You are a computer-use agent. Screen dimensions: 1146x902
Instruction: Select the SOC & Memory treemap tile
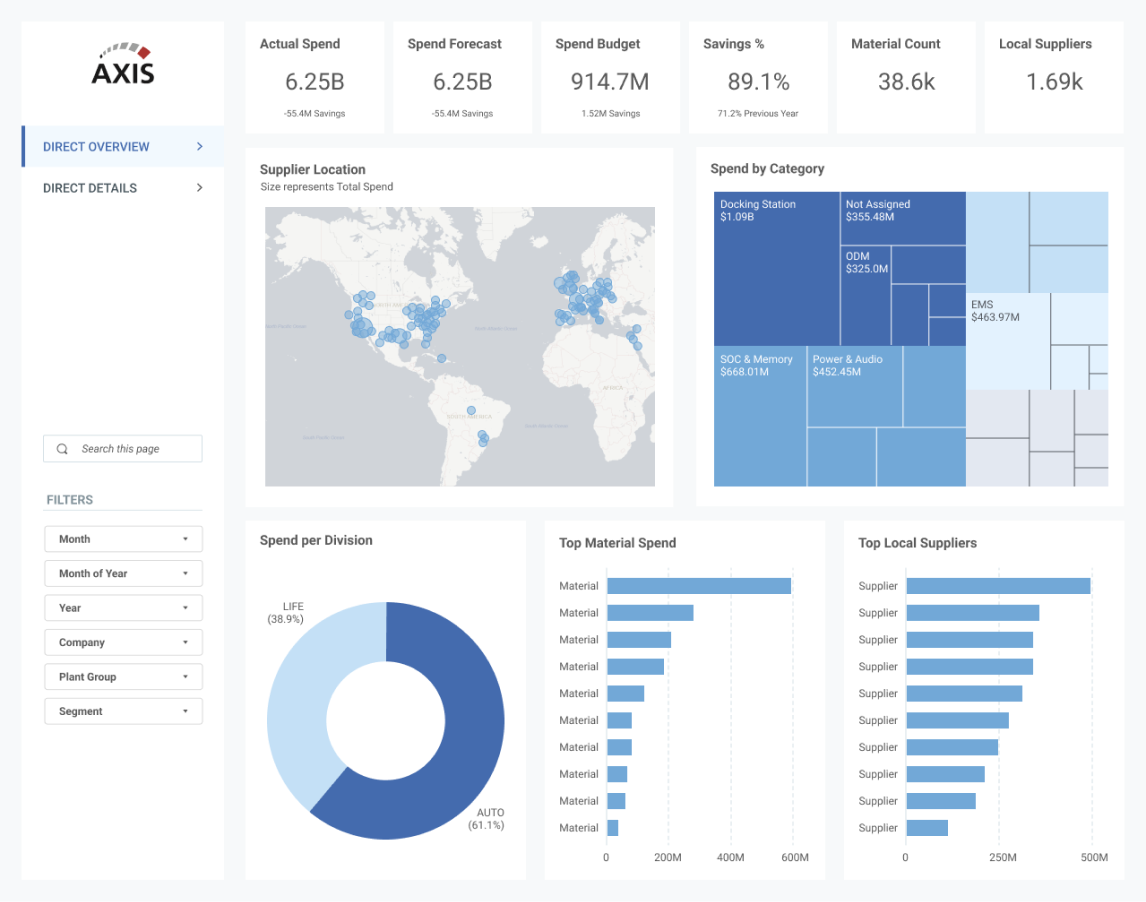tap(760, 417)
